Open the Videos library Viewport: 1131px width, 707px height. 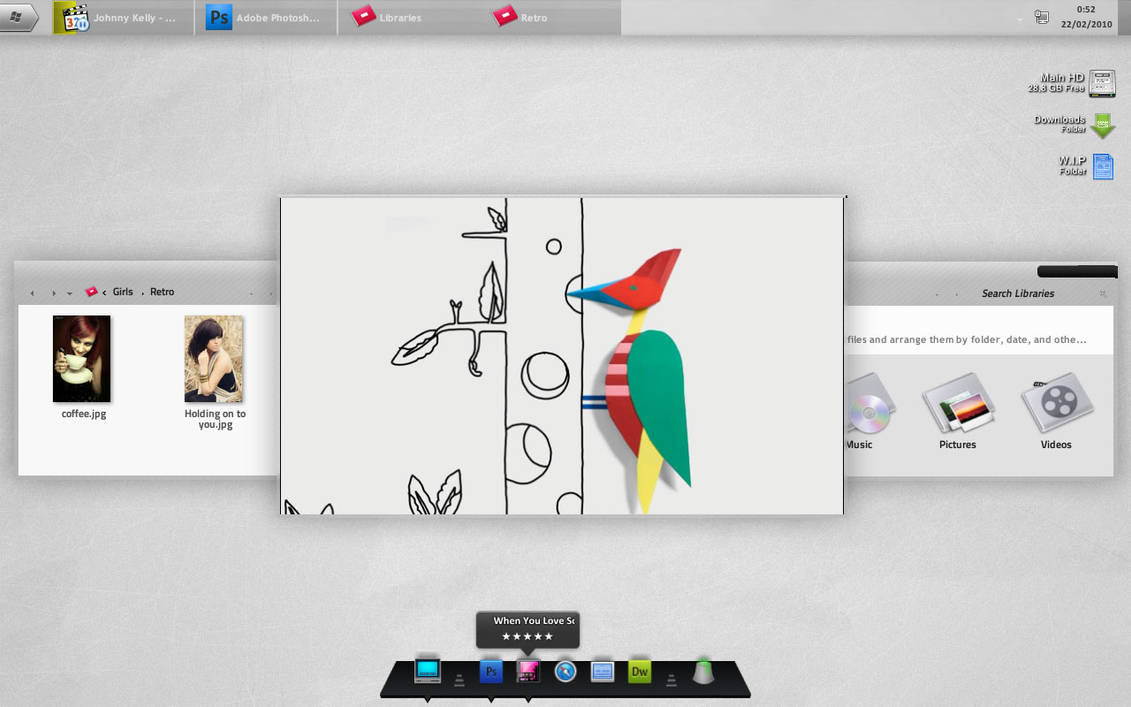point(1056,411)
